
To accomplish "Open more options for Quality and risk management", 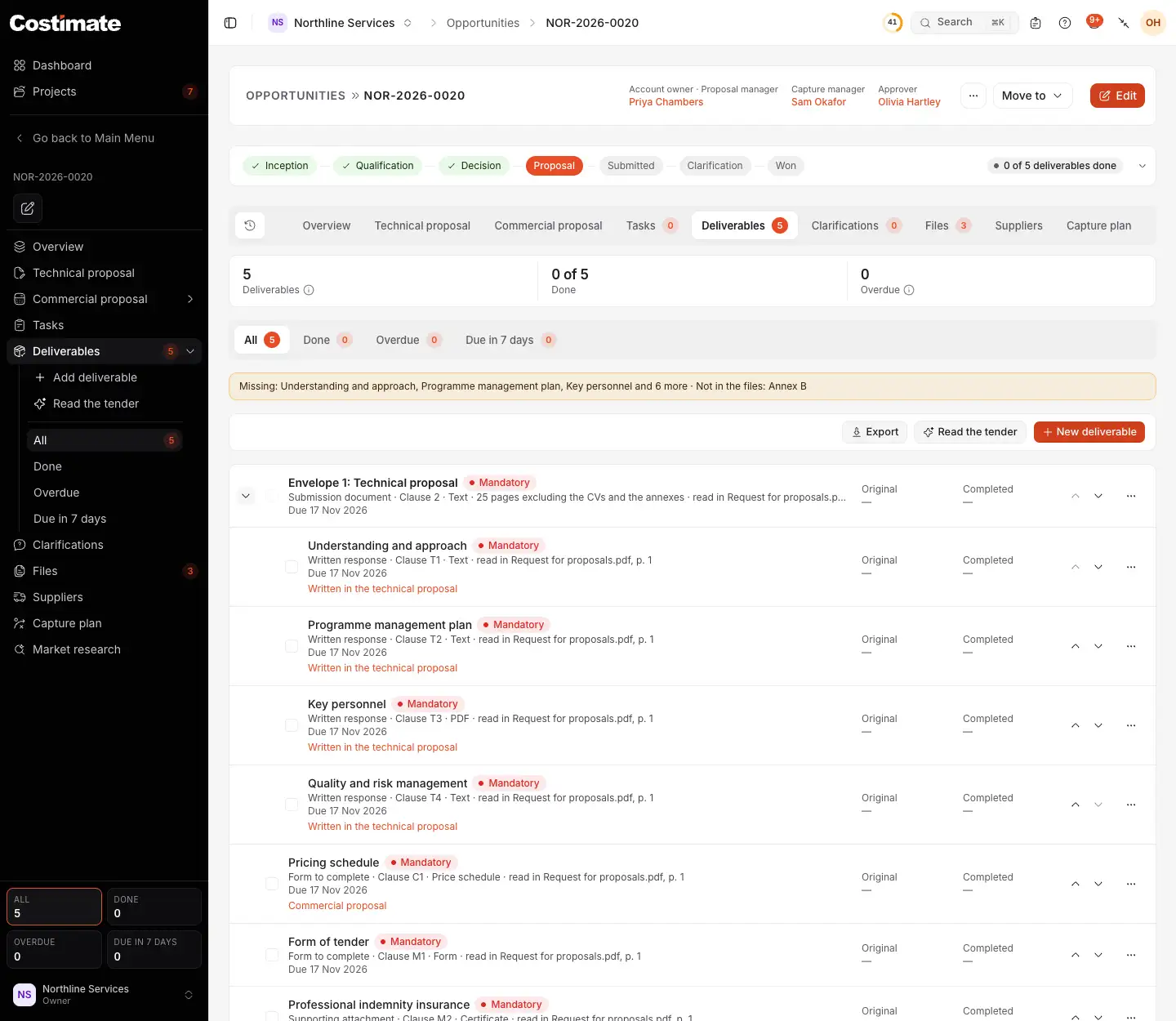I will (1131, 805).
